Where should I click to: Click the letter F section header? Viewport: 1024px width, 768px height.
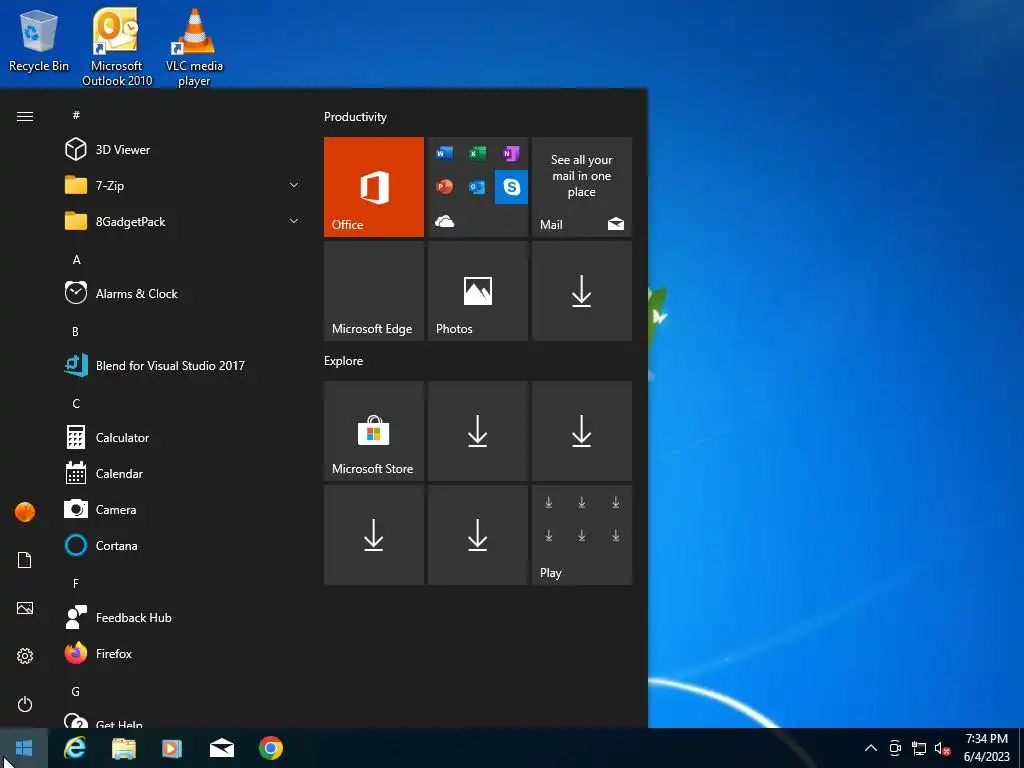(x=76, y=583)
